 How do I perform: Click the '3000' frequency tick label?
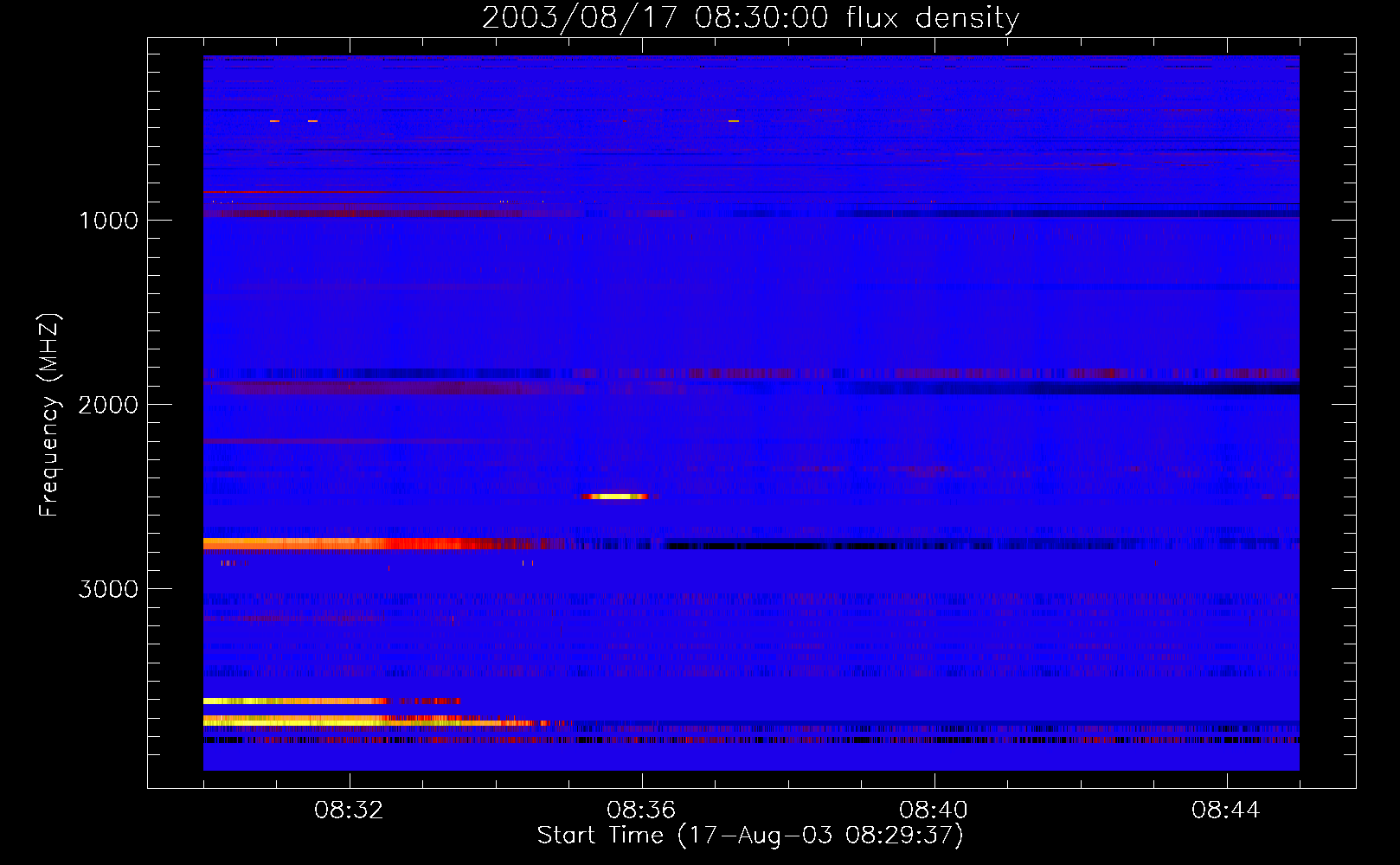(108, 589)
